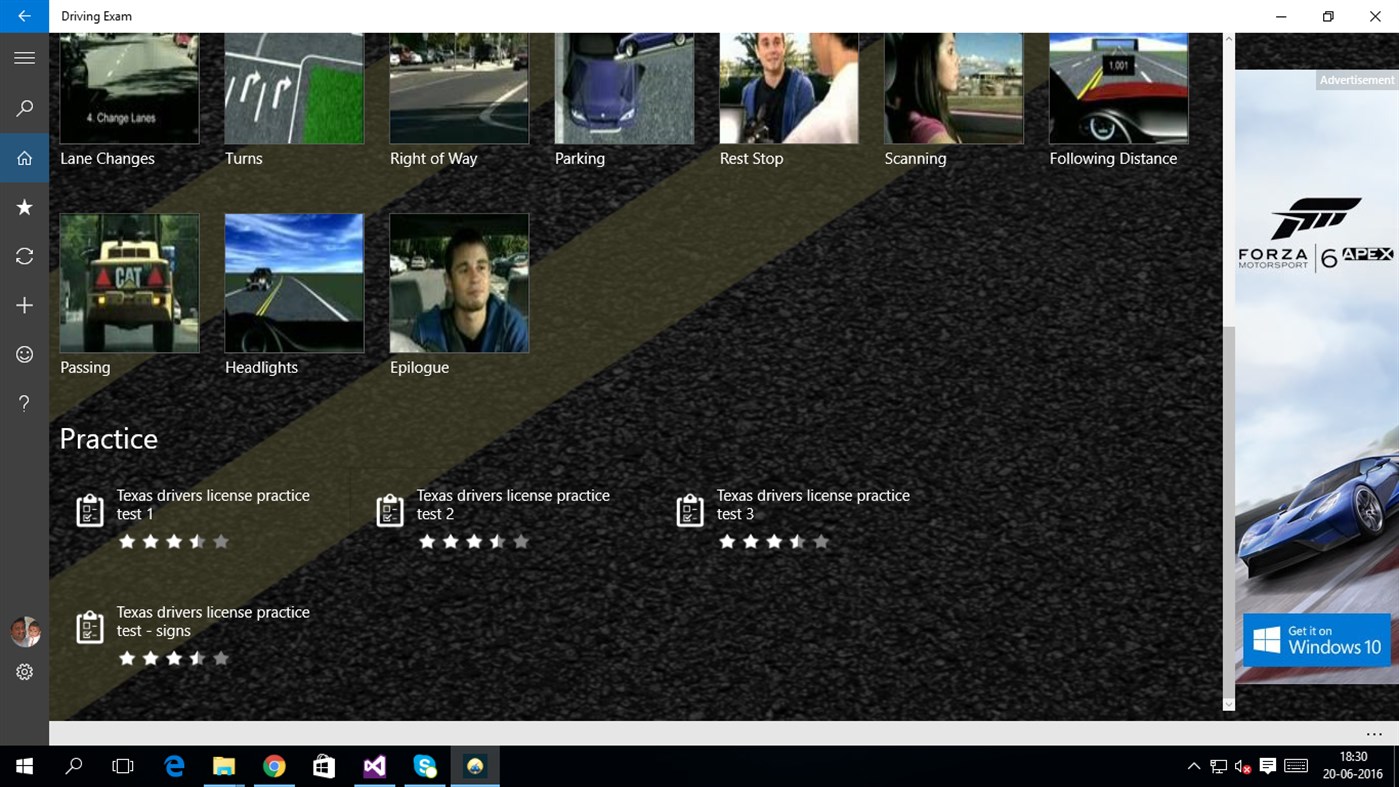Click the back arrow in the title bar
Image resolution: width=1399 pixels, height=787 pixels.
[22, 15]
